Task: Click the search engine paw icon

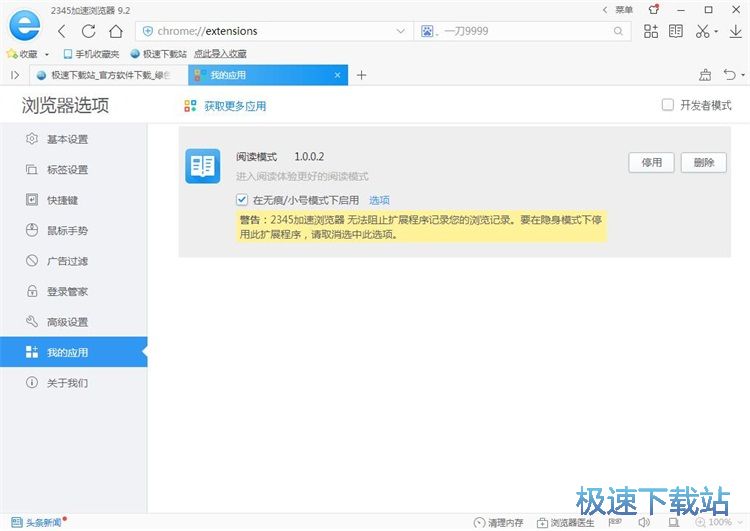Action: (427, 32)
